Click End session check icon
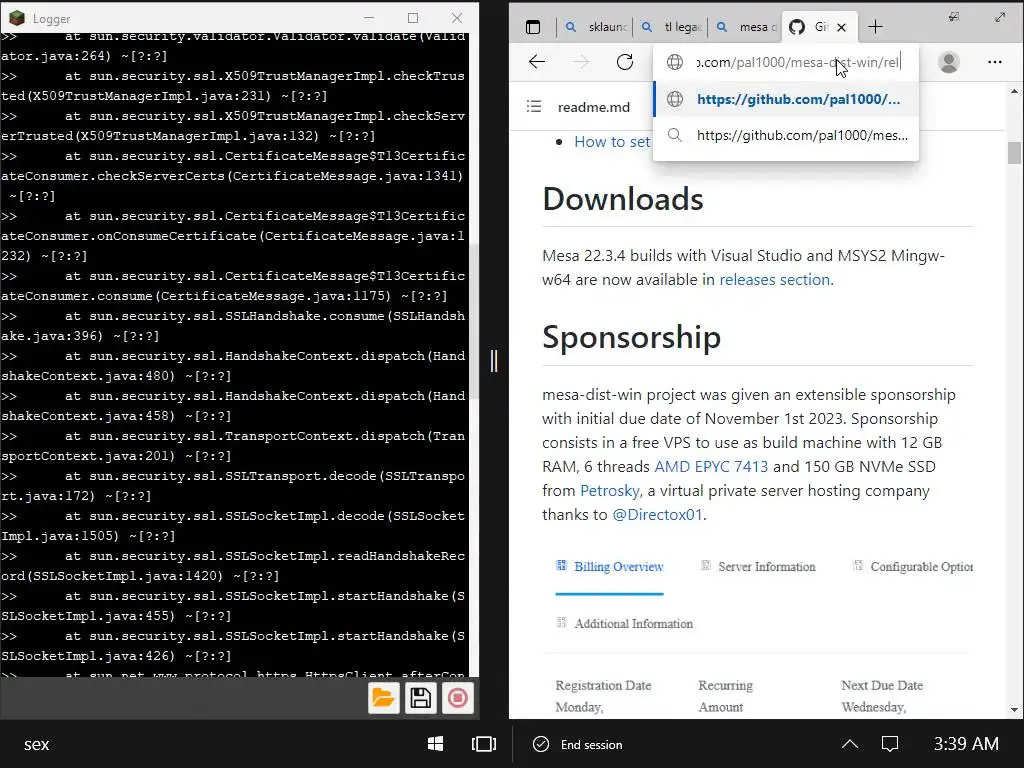 (541, 744)
